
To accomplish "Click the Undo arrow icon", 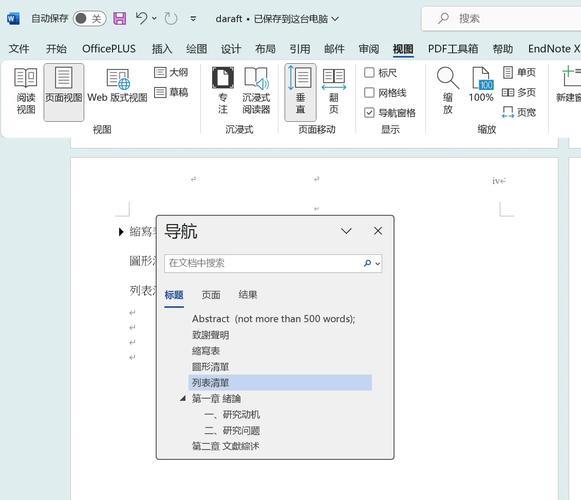I will (x=142, y=18).
